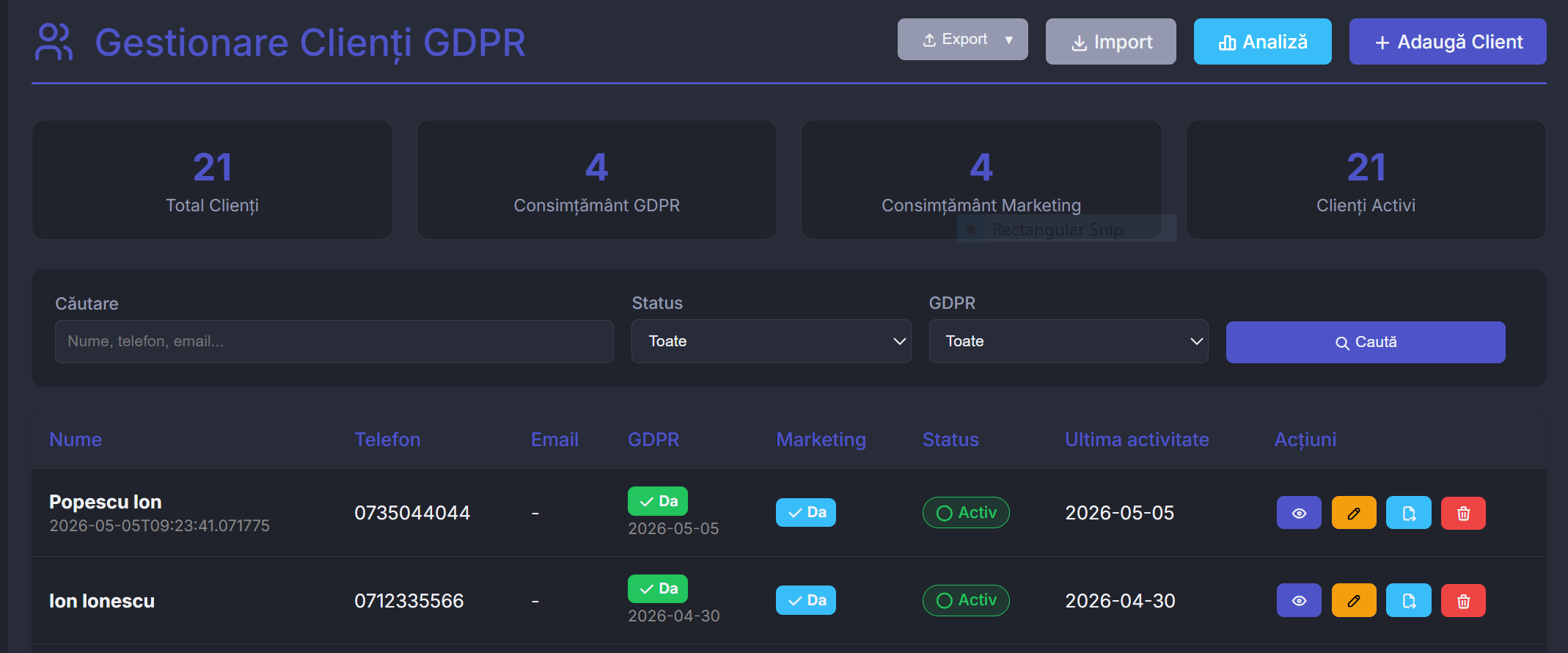The height and width of the screenshot is (653, 1568).
Task: Click phone number 0712335566
Action: [x=409, y=601]
